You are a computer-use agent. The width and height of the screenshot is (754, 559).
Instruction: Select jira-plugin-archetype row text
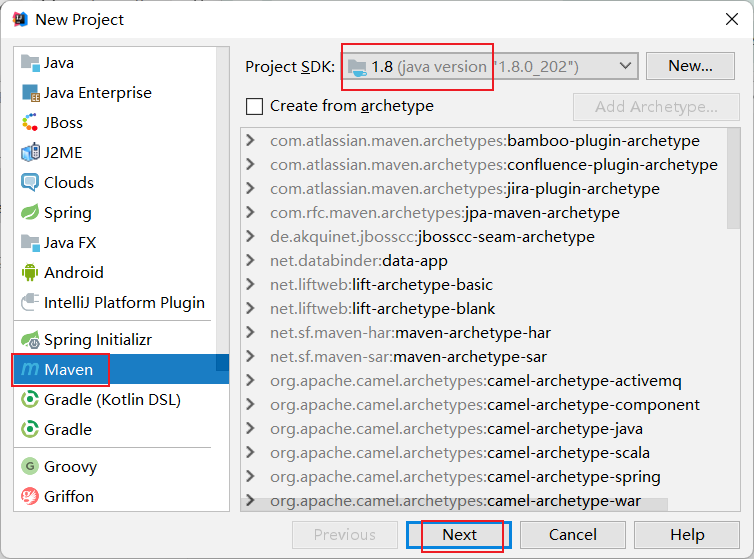[465, 189]
